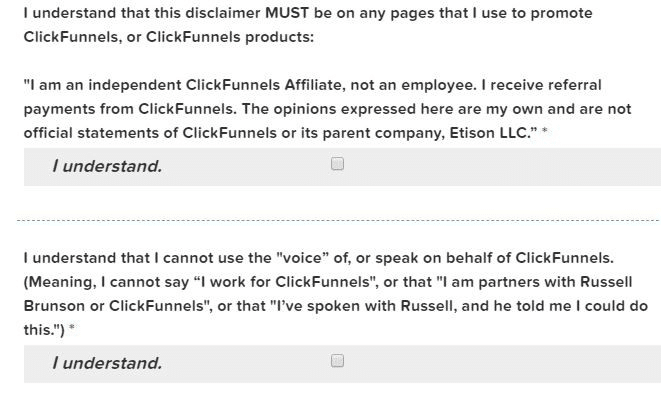This screenshot has width=661, height=413.
Task: Click the "Etison LLC." company name text
Action: (x=489, y=133)
